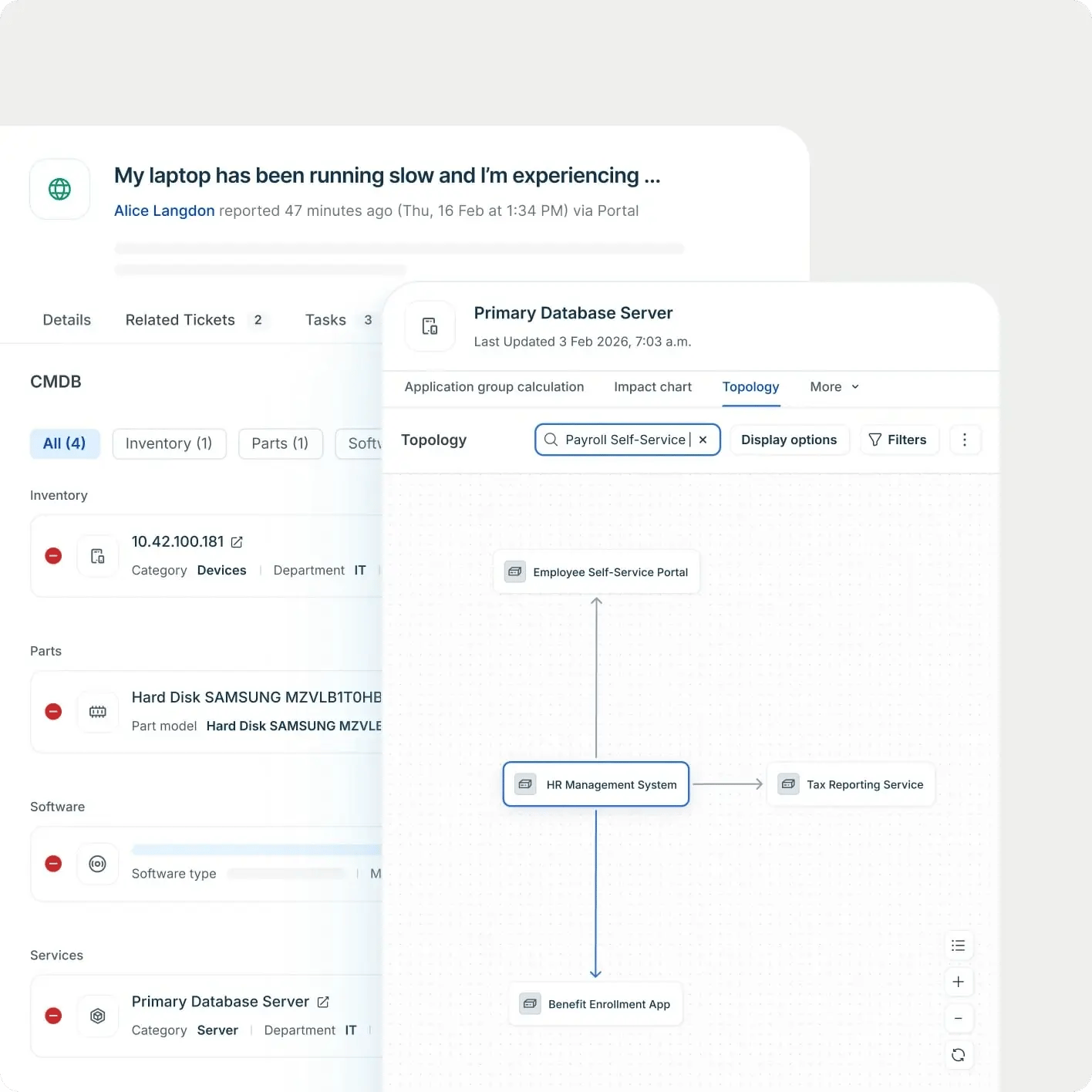Remove the software item with the red minus
The image size is (1092, 1092).
click(x=53, y=864)
